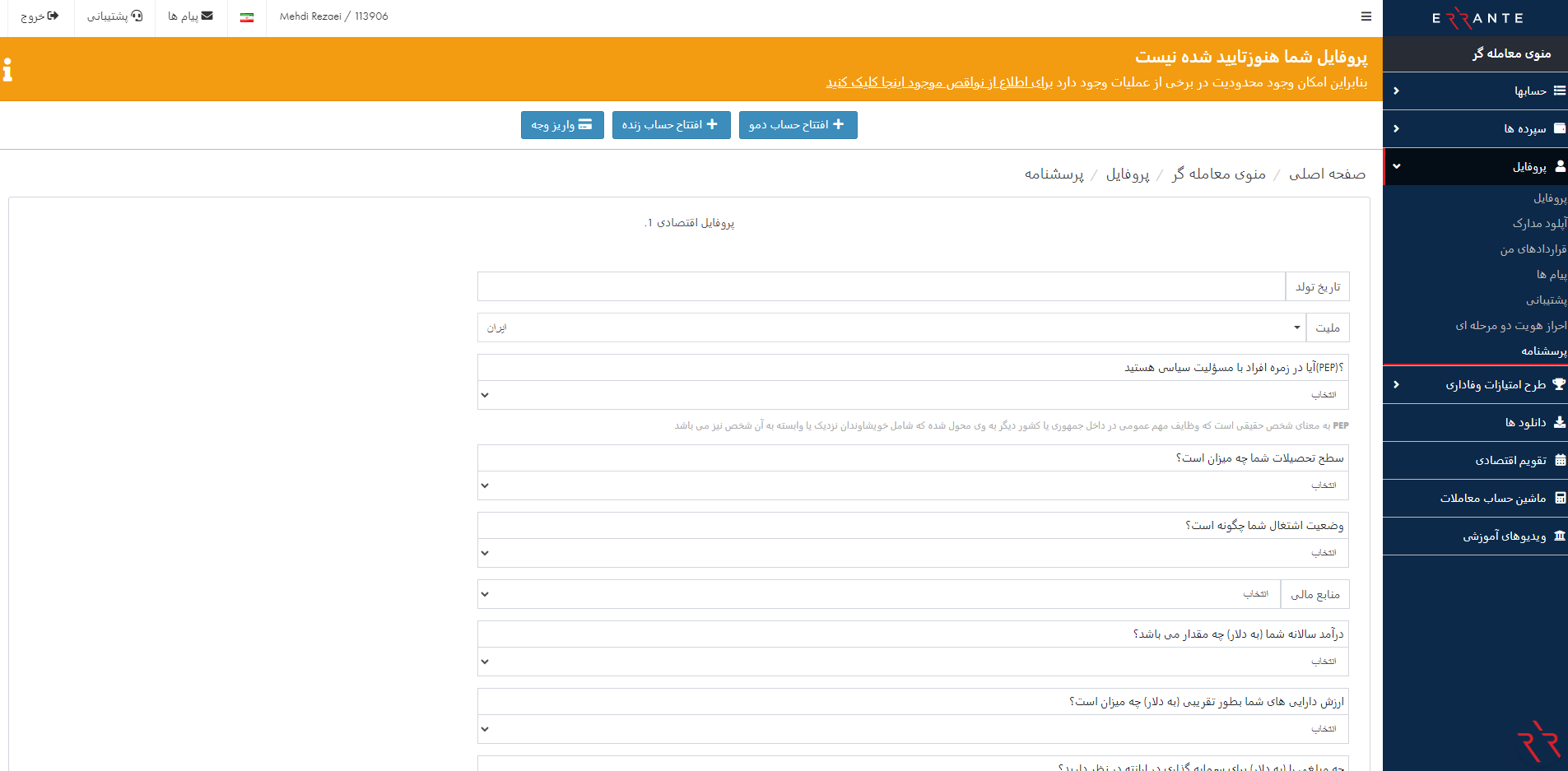This screenshot has width=1568, height=771.
Task: Open the economic calendar sidebar item
Action: point(1510,460)
